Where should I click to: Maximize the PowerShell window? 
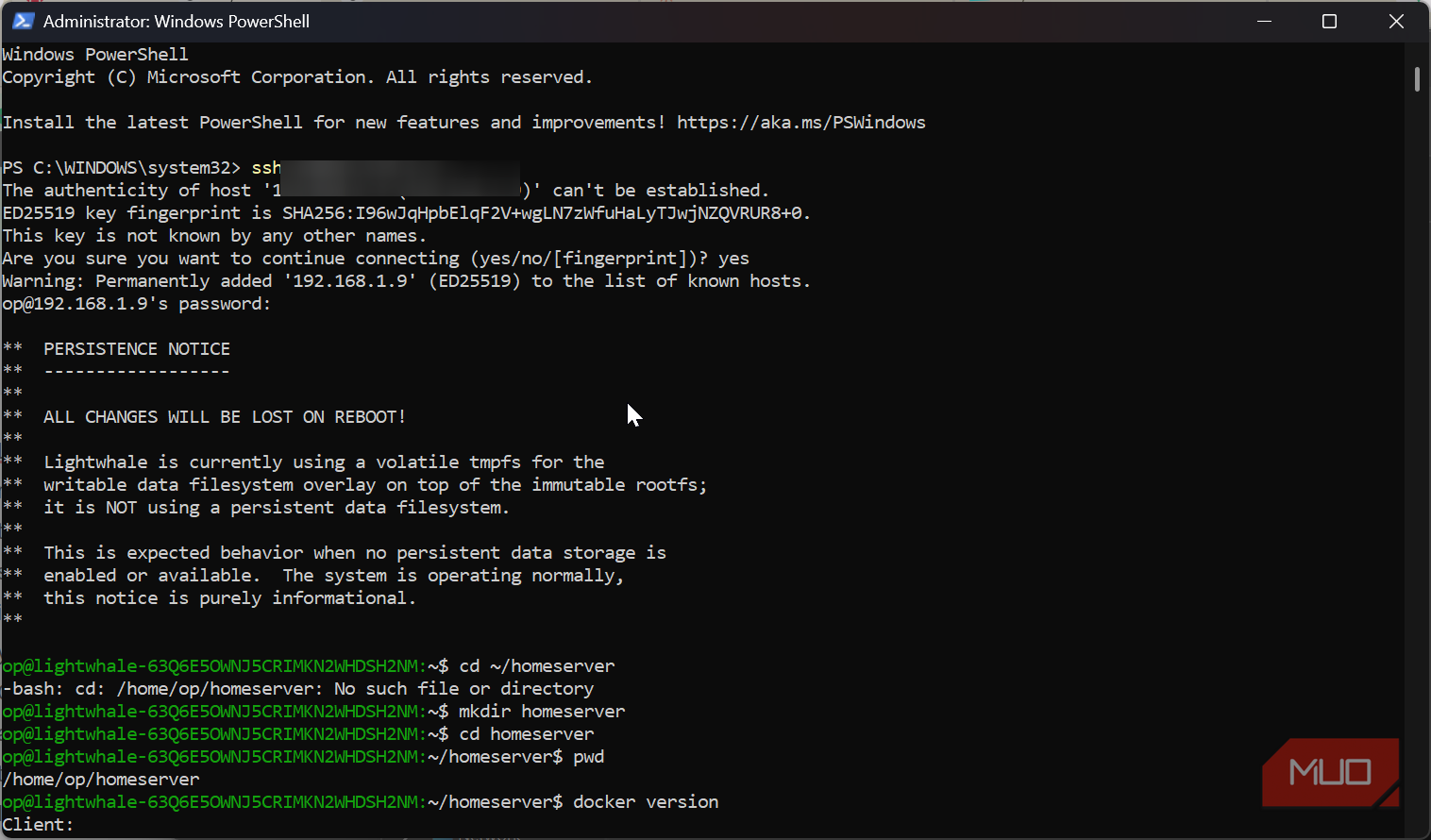pos(1329,21)
